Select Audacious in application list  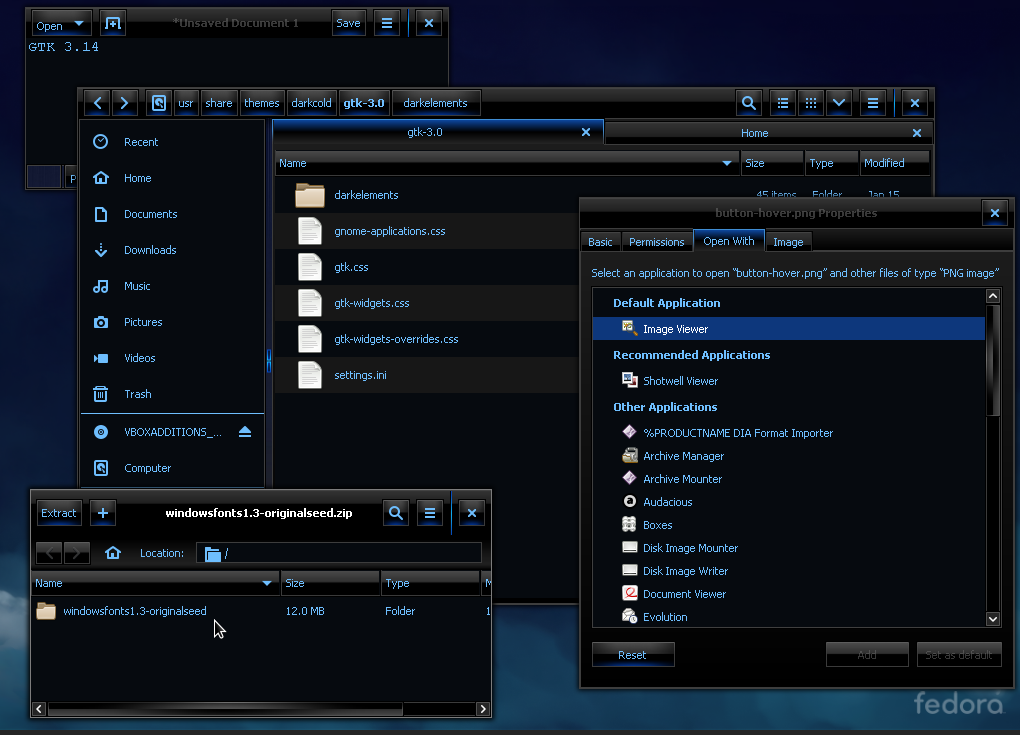tap(789, 502)
